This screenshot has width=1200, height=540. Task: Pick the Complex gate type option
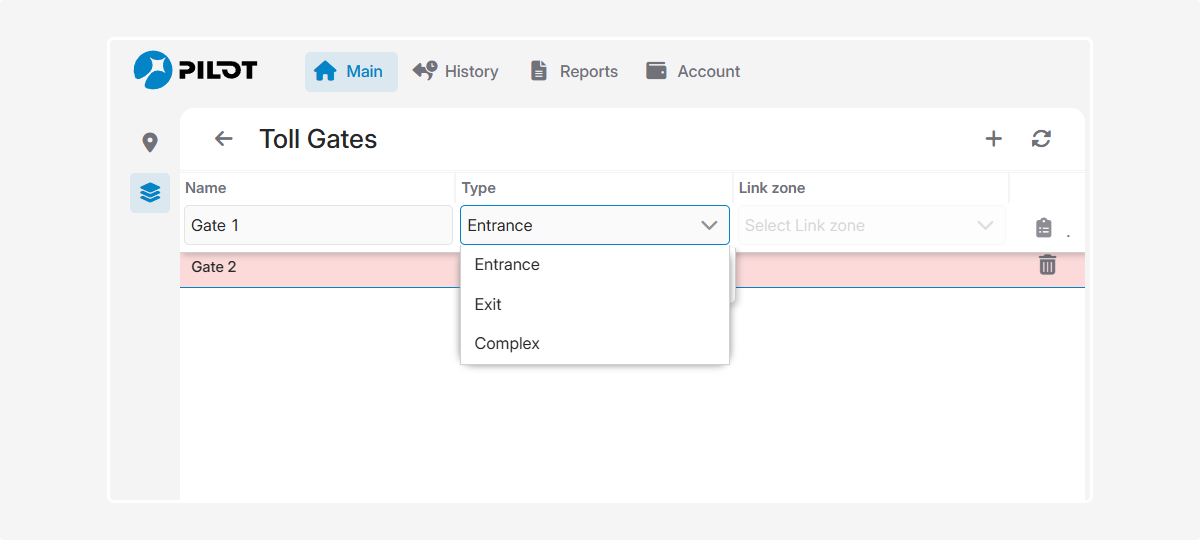tap(507, 343)
